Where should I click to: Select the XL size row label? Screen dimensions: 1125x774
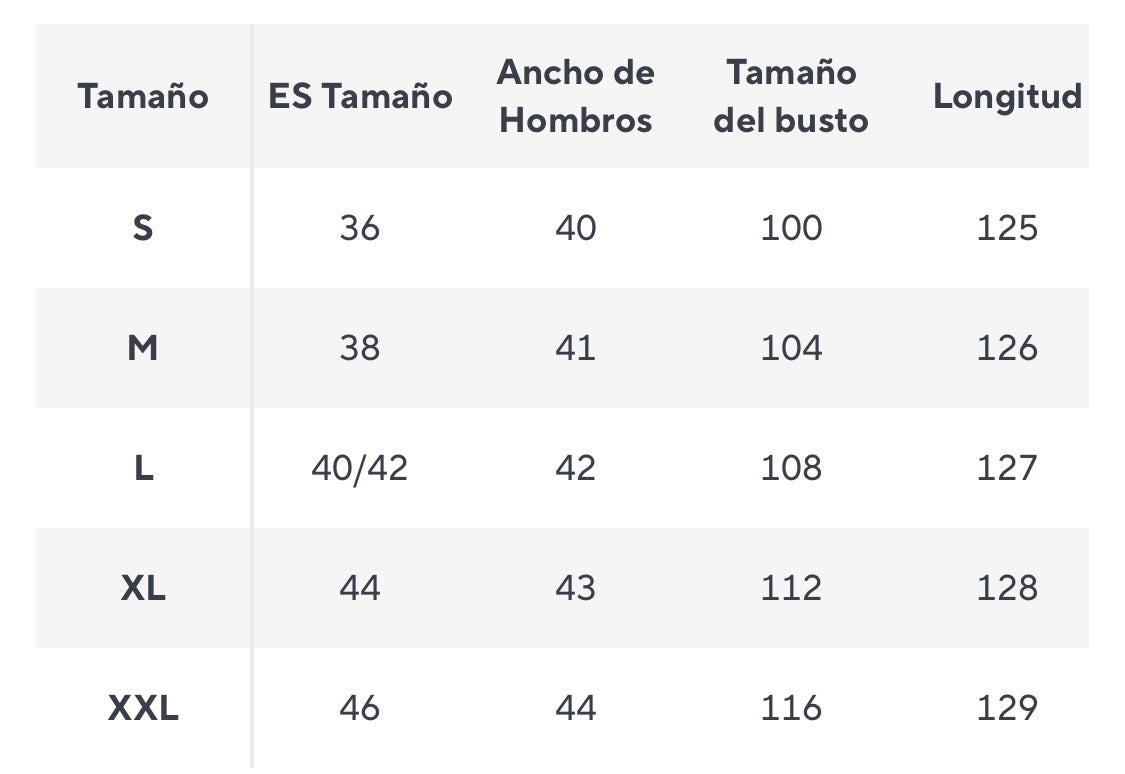[x=143, y=588]
